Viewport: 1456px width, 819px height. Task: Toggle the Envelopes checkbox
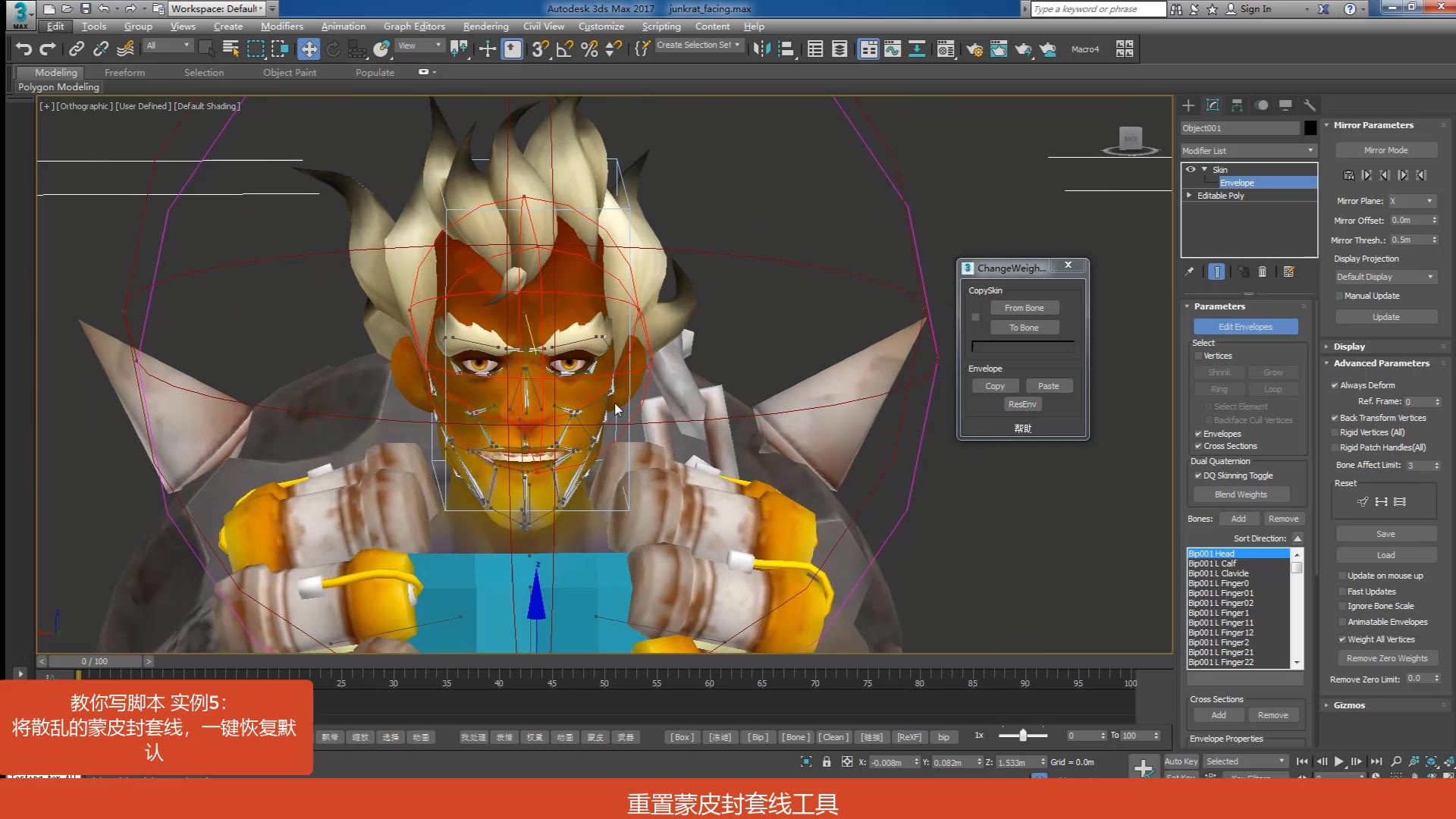[1198, 434]
